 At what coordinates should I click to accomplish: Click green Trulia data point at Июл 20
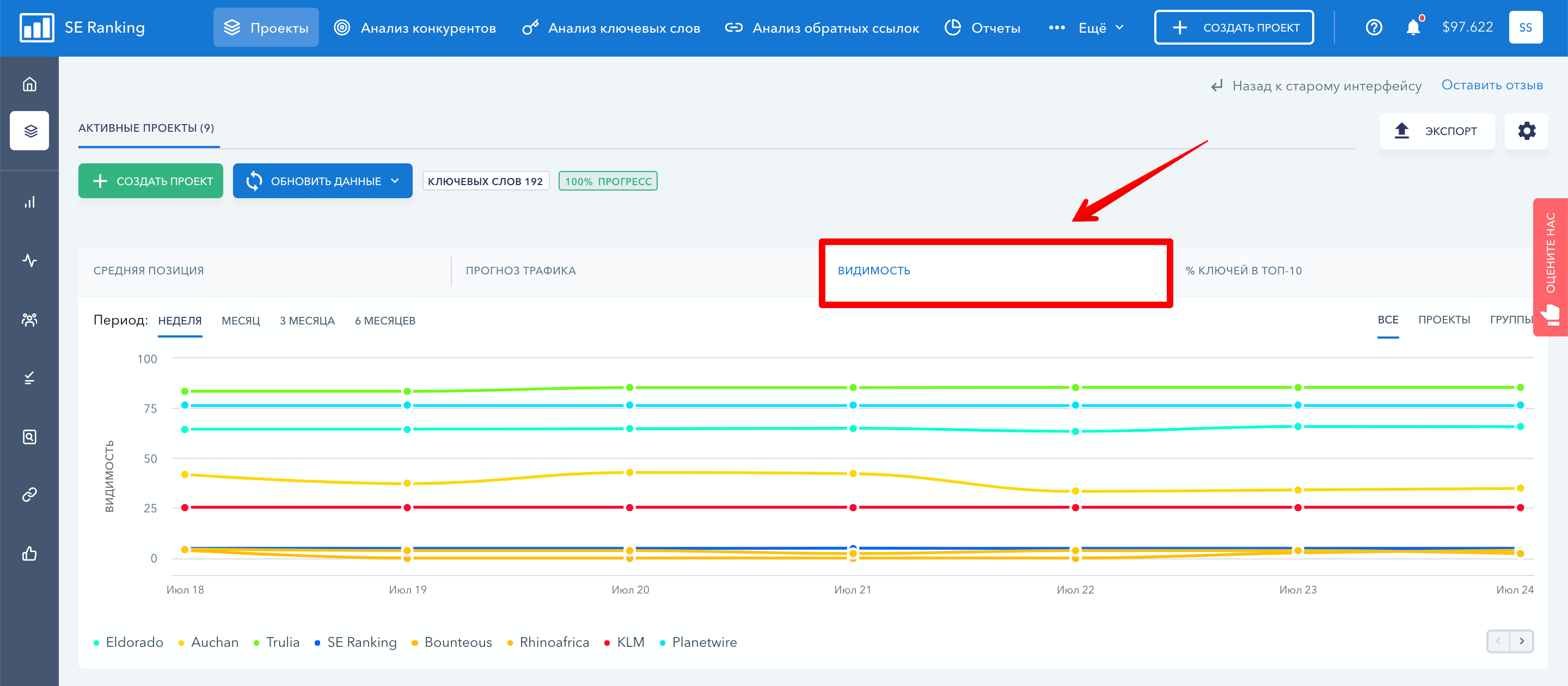[x=629, y=387]
